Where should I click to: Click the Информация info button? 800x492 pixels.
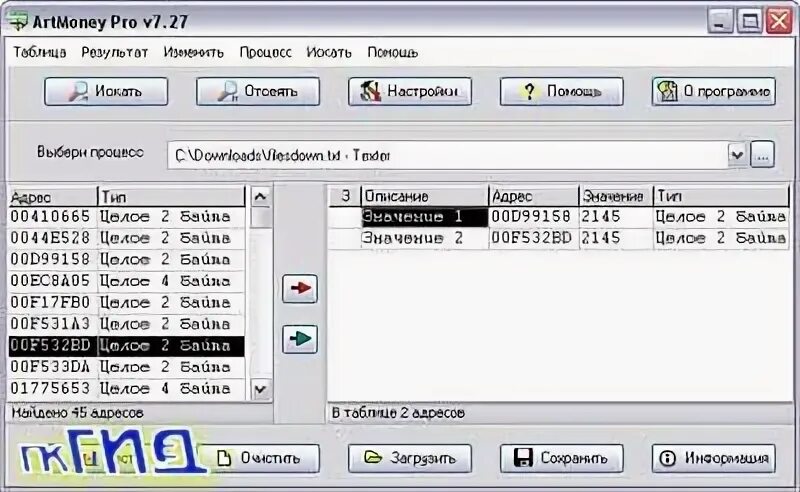tap(713, 458)
